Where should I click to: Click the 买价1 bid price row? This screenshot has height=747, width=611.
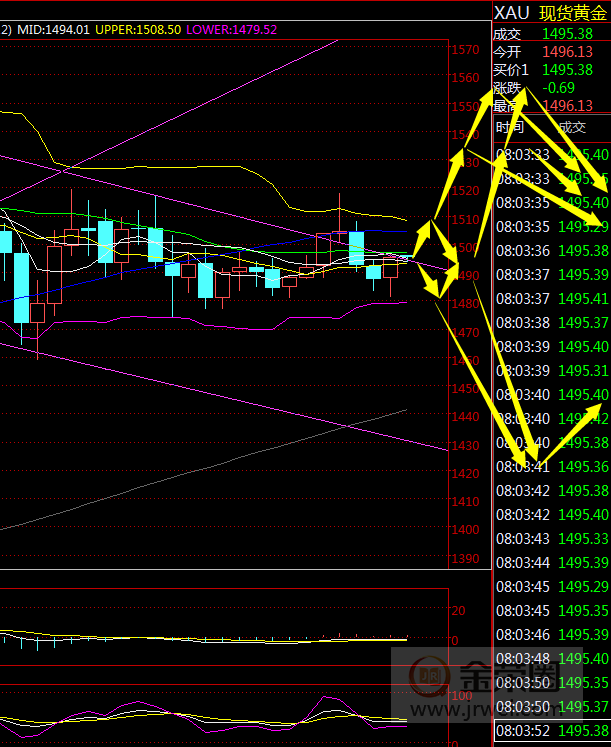coord(550,70)
